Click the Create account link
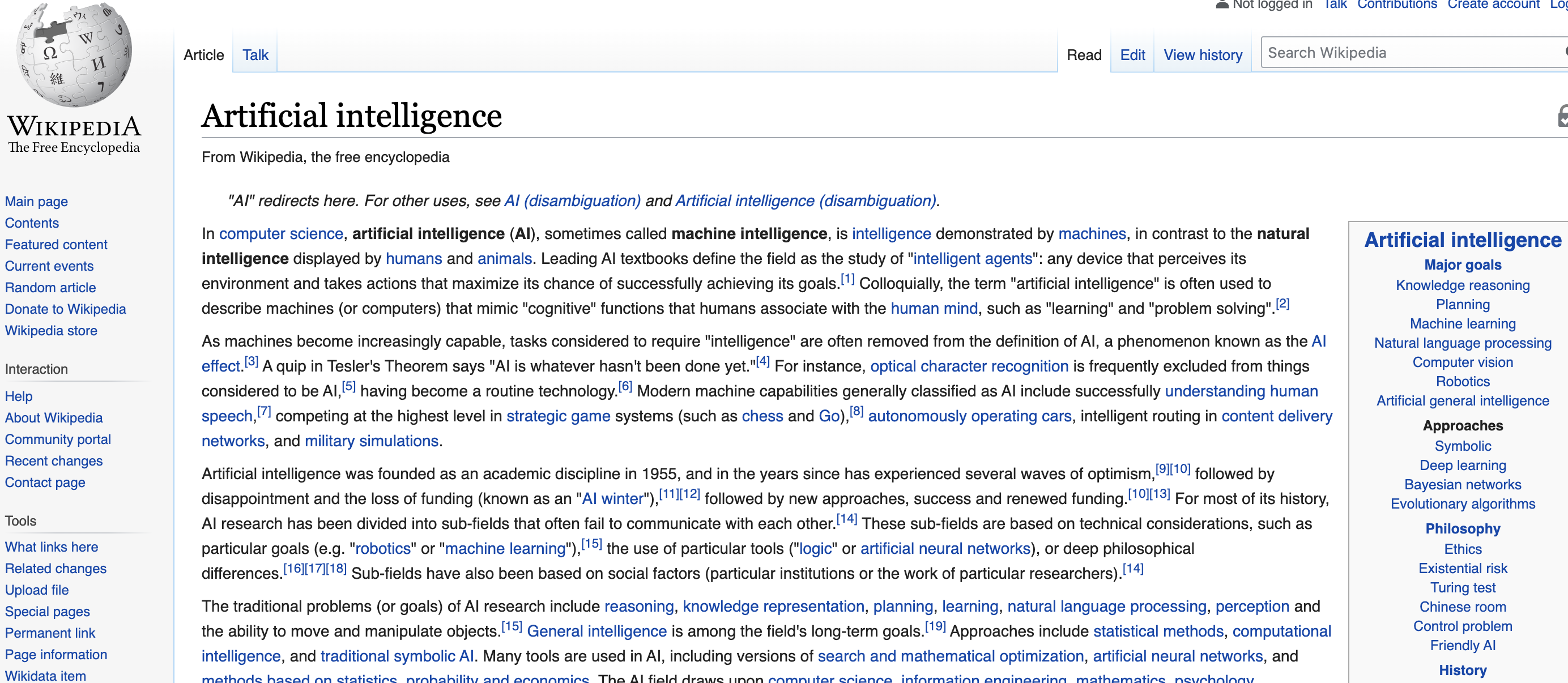Screen dimensions: 1568x683 click(x=1493, y=5)
